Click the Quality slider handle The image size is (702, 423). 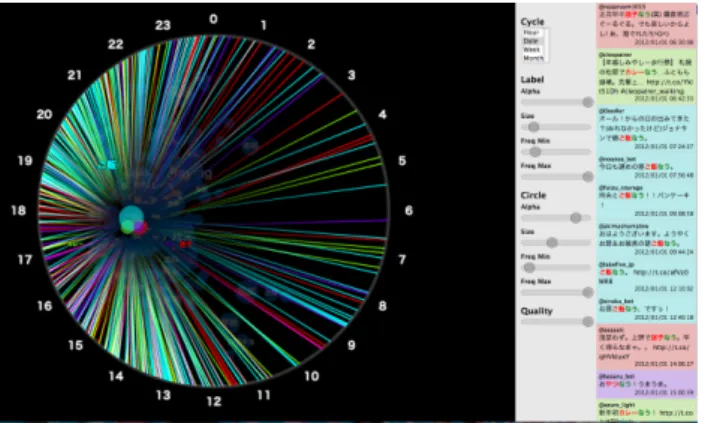(588, 321)
